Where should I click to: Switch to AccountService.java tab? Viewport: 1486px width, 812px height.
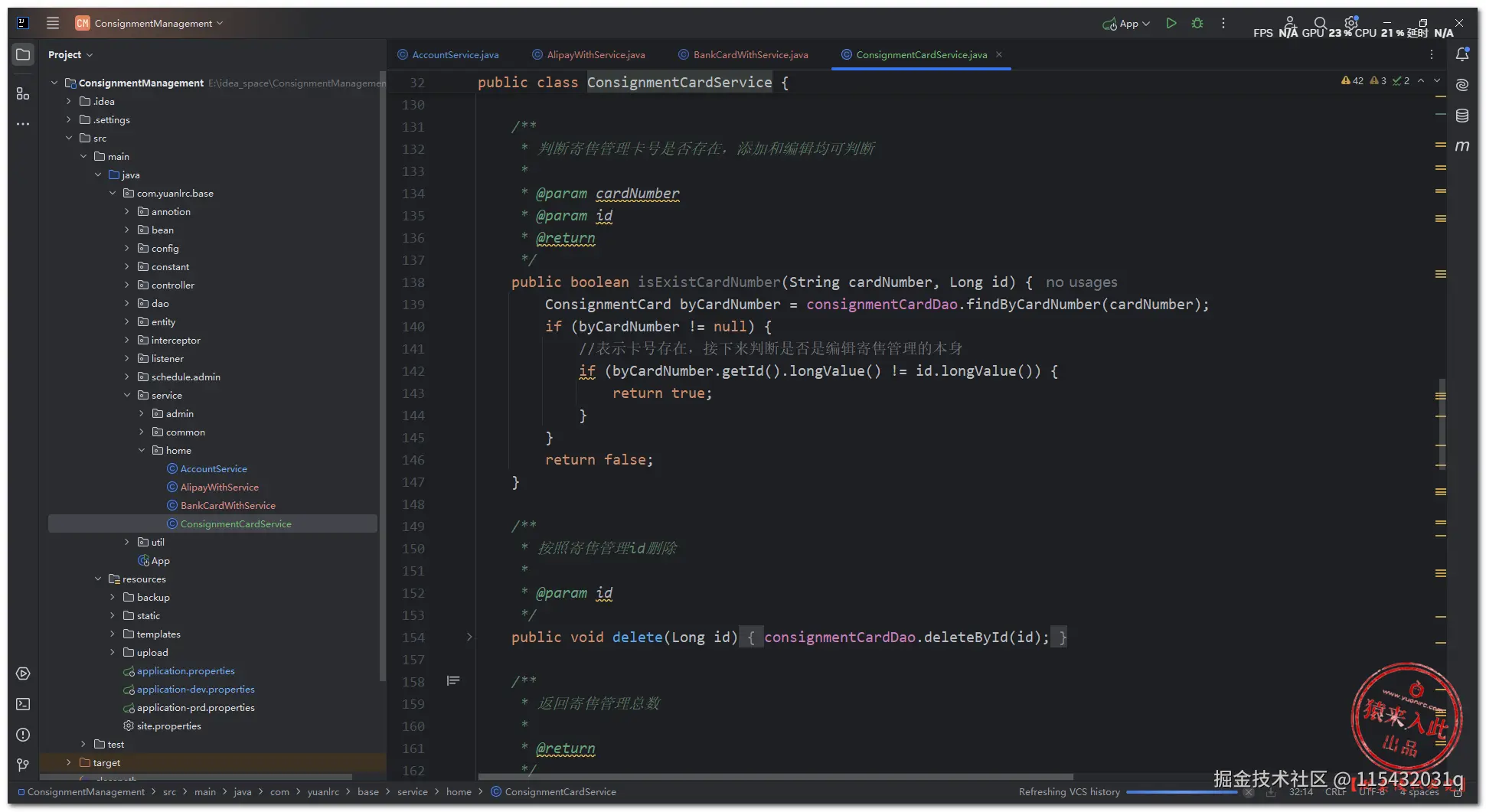point(449,54)
